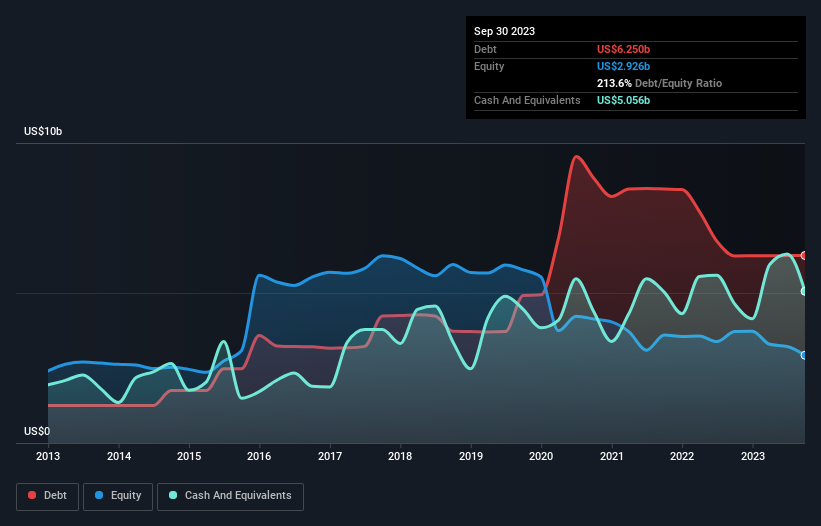Screen dimensions: 821x526
Task: Select the 2016 x-axis label
Action: coord(259,456)
